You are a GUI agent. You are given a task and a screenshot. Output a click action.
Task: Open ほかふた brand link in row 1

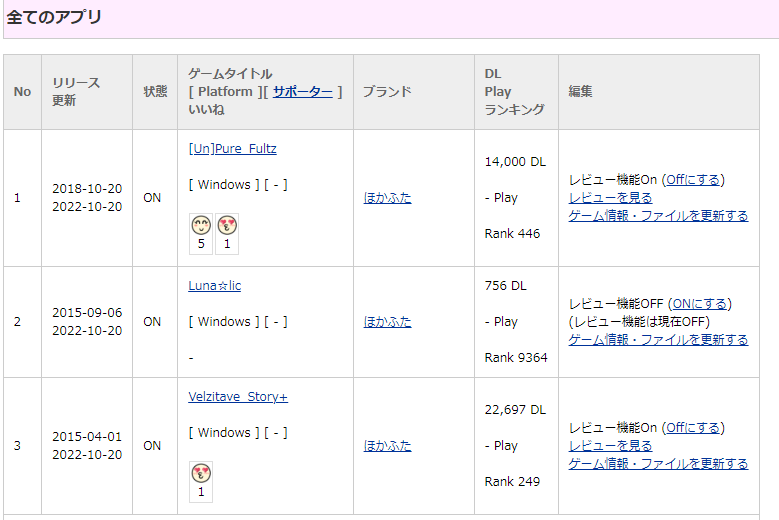(388, 198)
